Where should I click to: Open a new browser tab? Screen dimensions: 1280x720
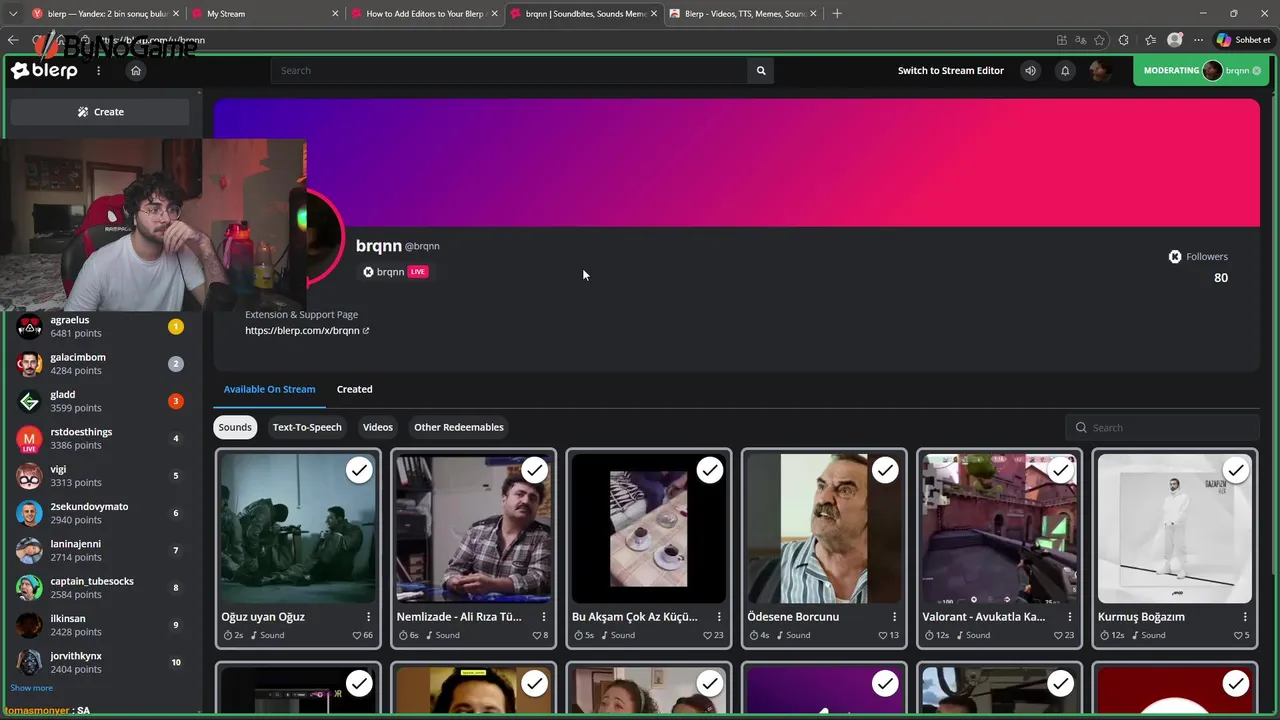pyautogui.click(x=837, y=14)
